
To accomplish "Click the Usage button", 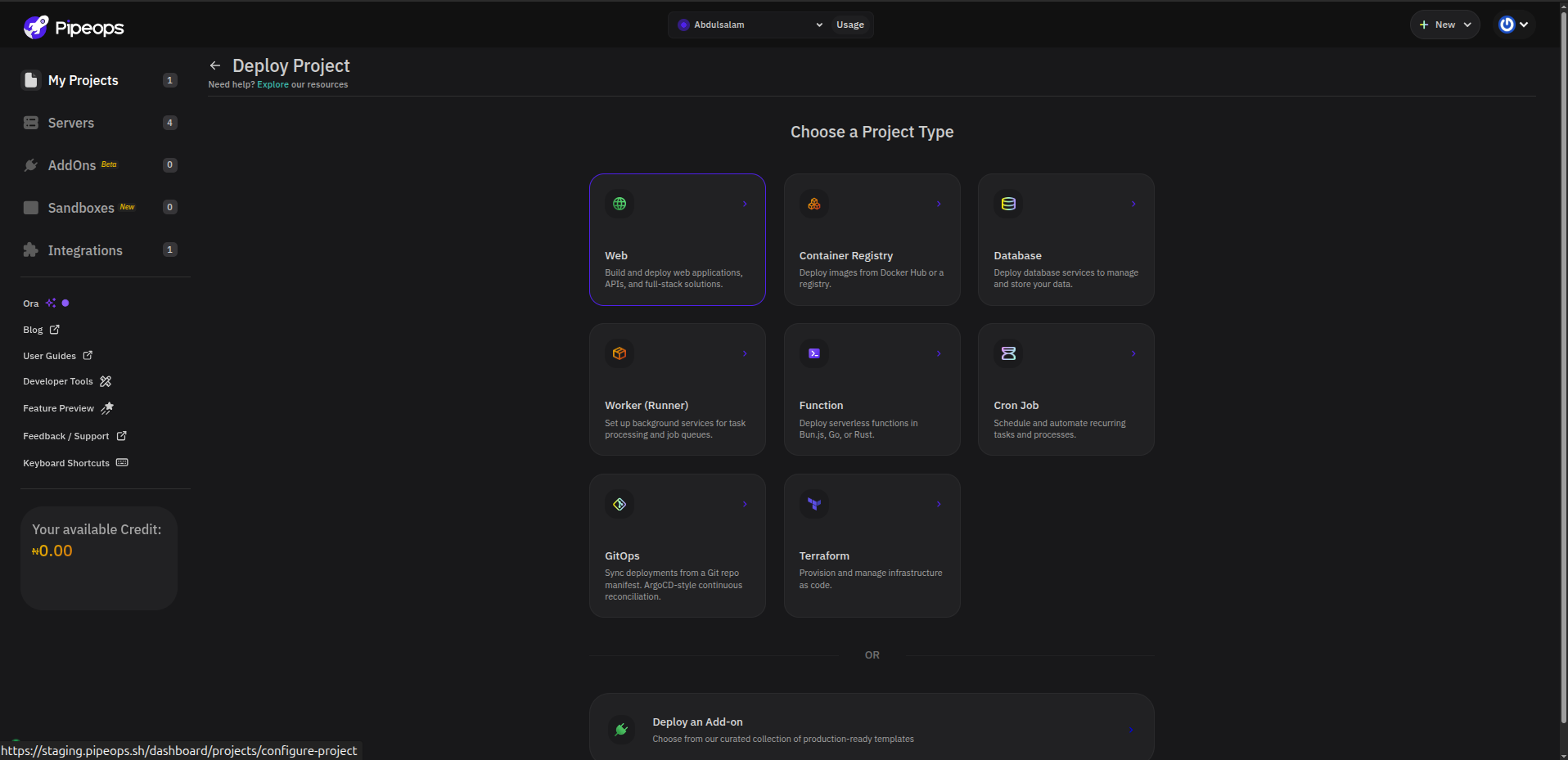I will [x=850, y=25].
